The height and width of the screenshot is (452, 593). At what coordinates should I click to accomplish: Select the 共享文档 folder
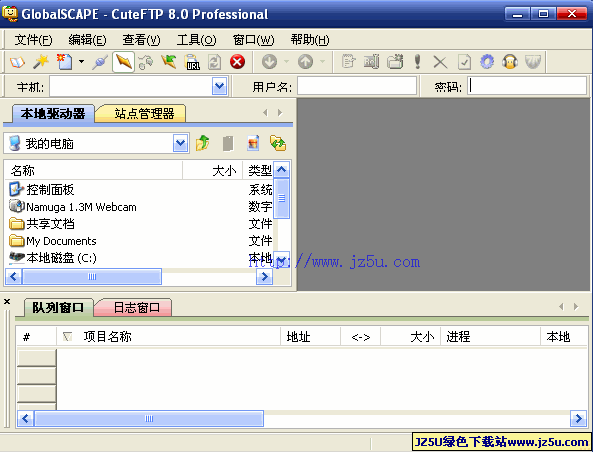pos(50,224)
